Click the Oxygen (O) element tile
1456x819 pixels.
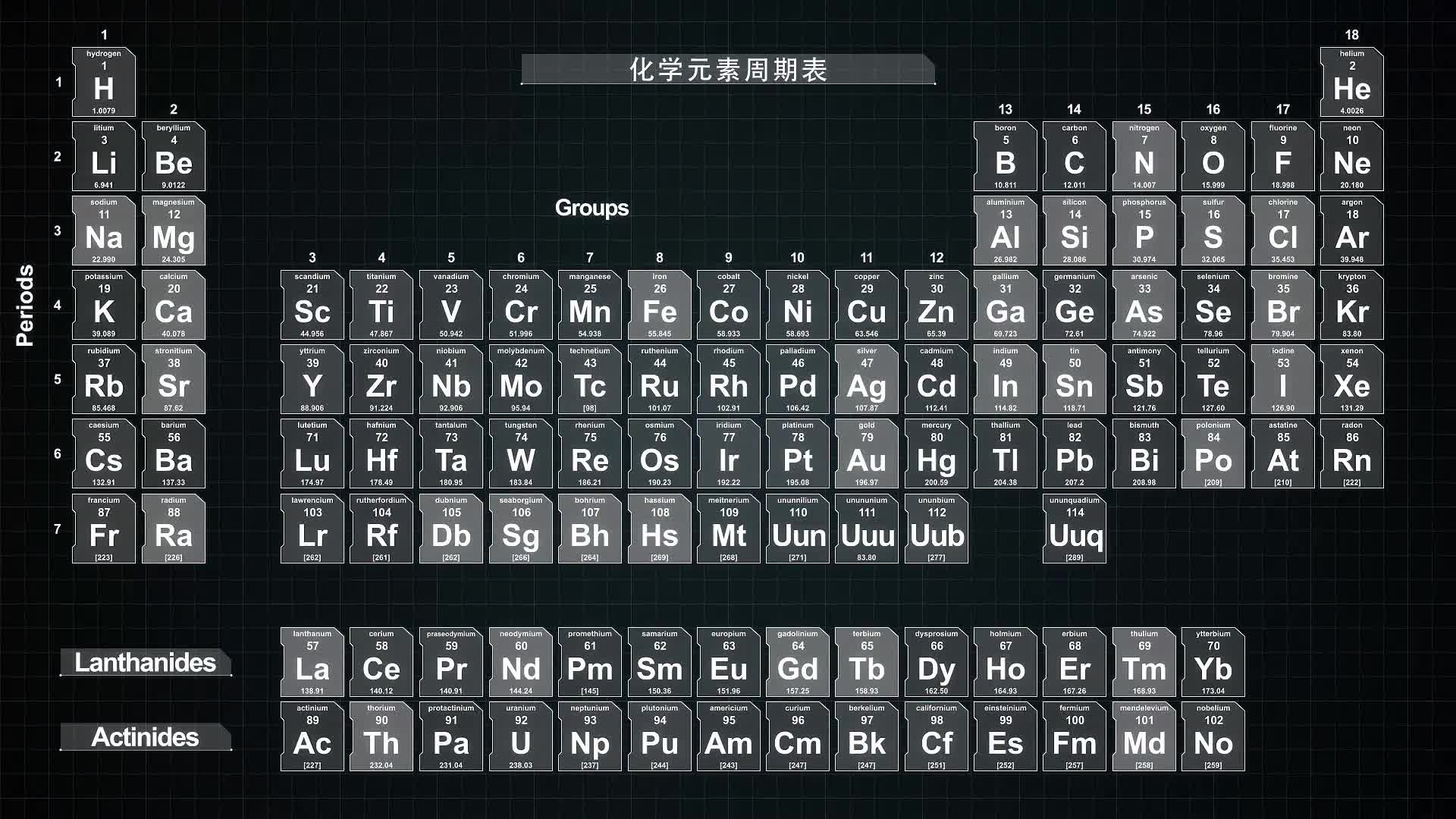(x=1213, y=156)
